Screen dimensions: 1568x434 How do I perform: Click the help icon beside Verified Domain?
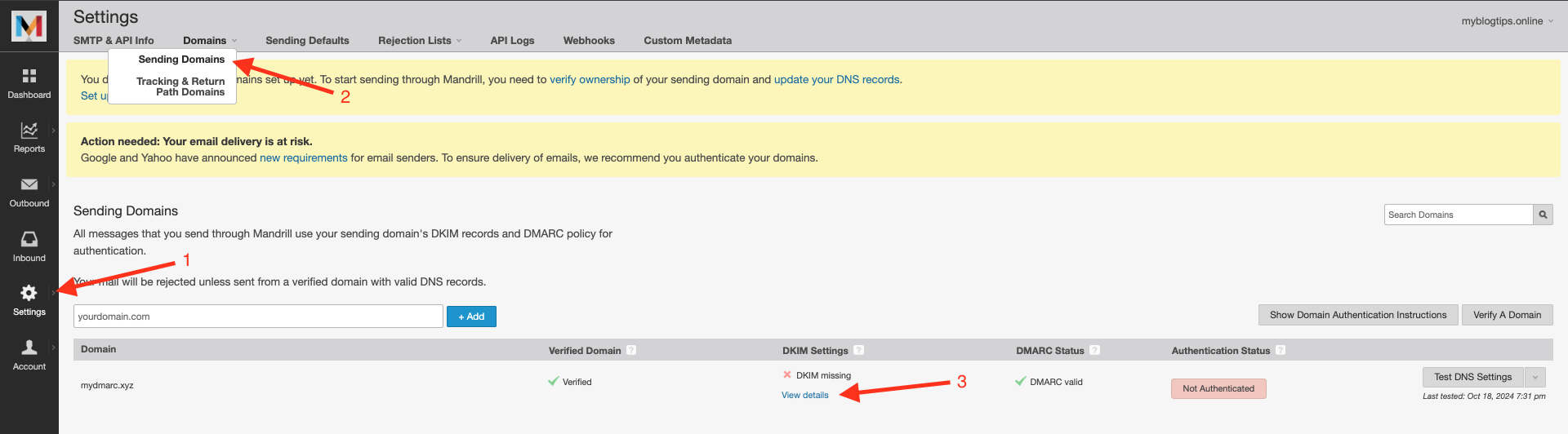pos(631,350)
